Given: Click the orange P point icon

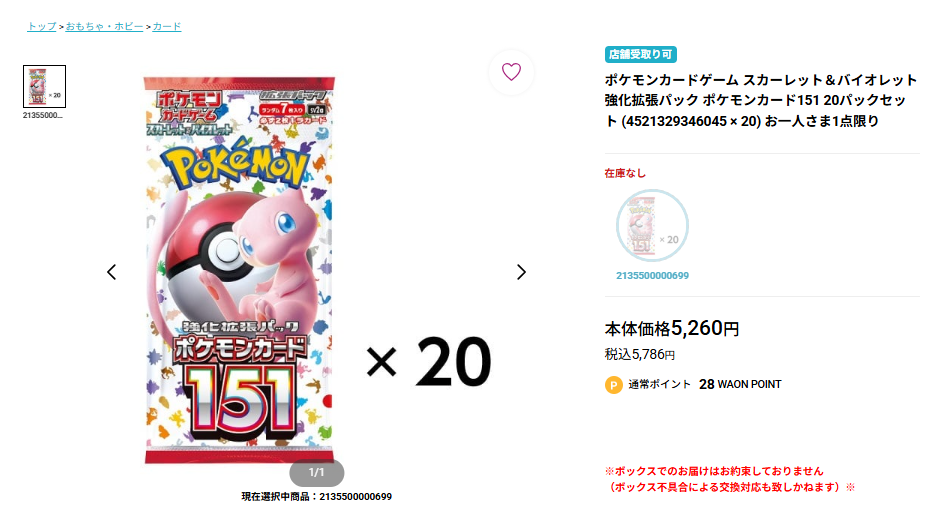Looking at the screenshot, I should point(613,385).
